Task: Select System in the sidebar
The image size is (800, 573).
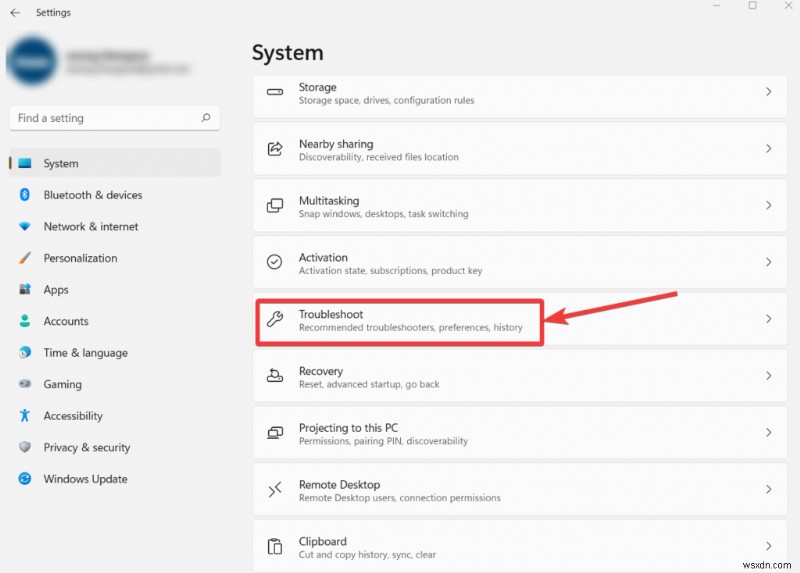Action: pos(115,163)
